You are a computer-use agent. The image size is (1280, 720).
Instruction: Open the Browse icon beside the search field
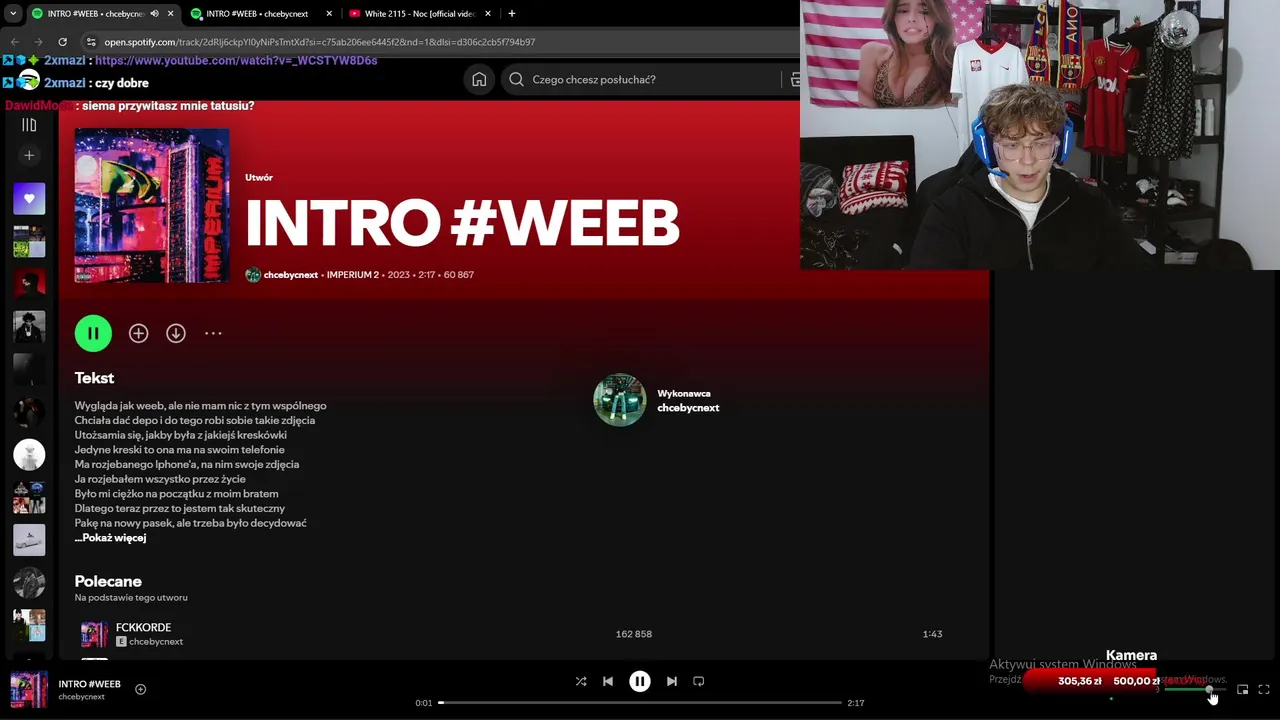[x=795, y=79]
